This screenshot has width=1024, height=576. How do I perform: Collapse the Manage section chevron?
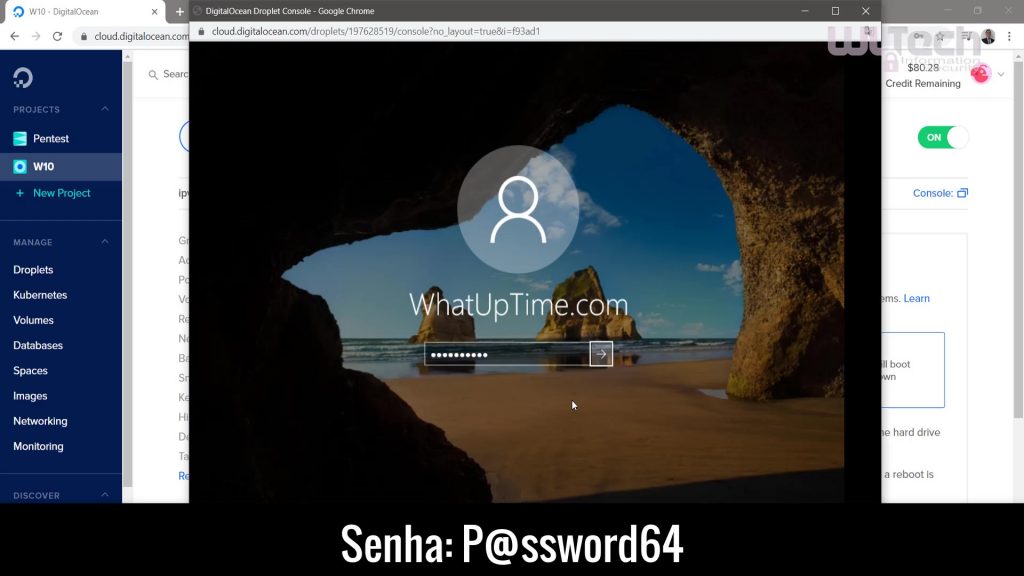pos(104,242)
